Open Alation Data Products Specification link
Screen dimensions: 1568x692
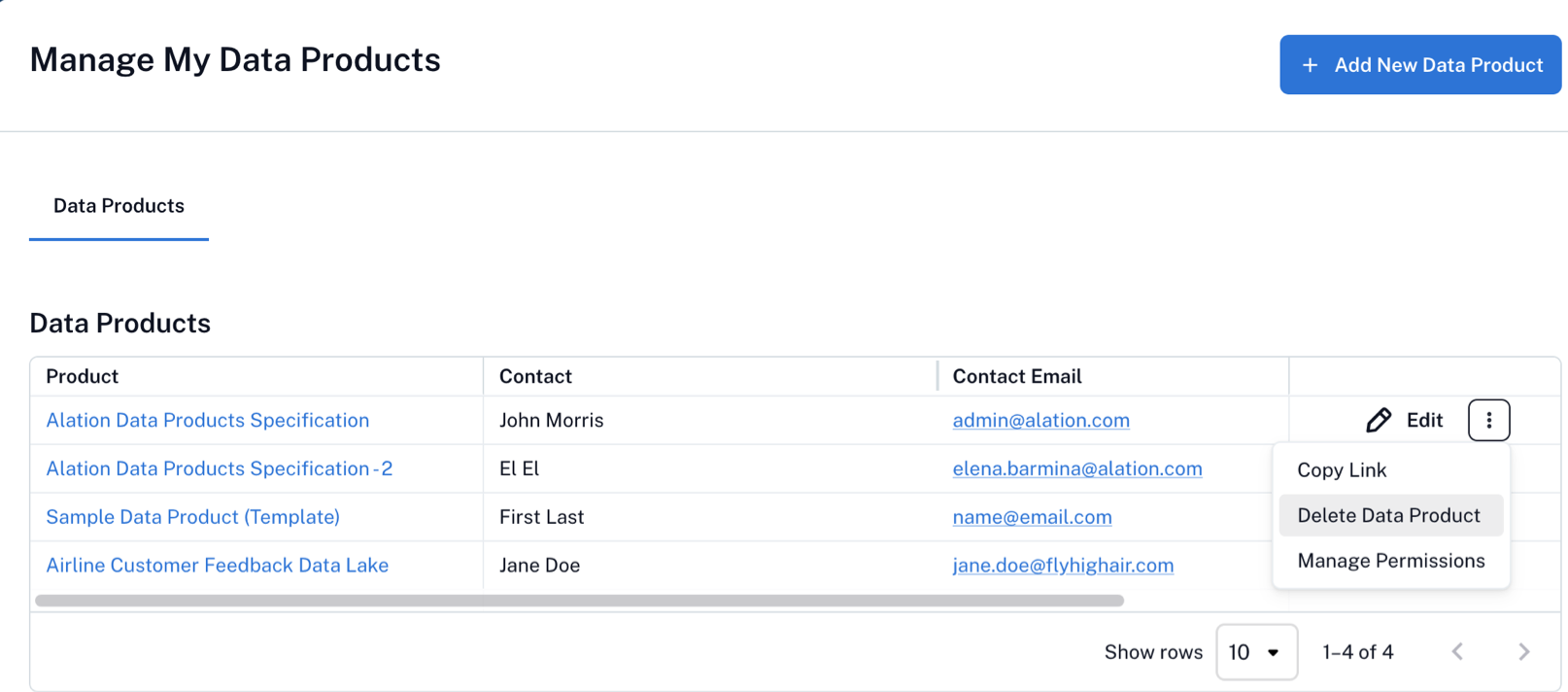[x=208, y=420]
